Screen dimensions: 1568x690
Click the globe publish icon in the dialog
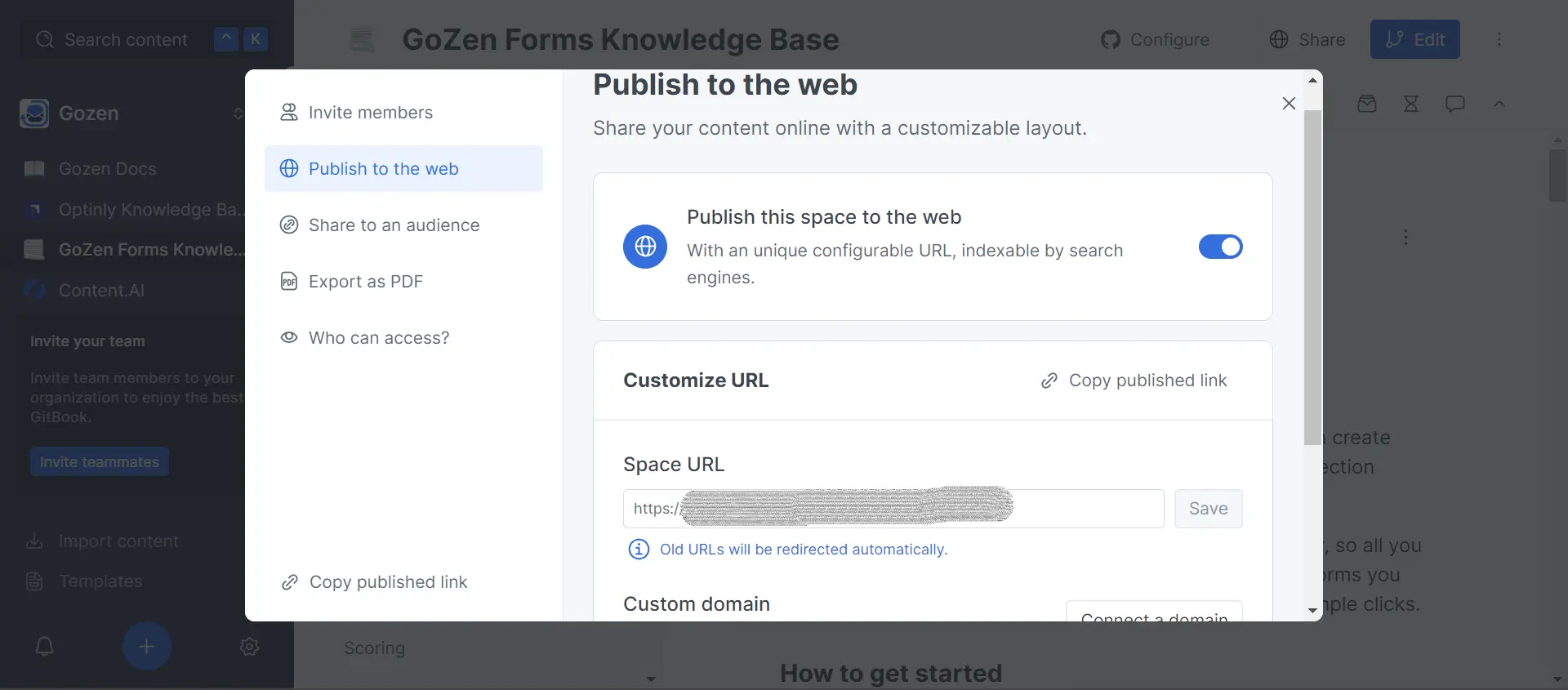644,247
